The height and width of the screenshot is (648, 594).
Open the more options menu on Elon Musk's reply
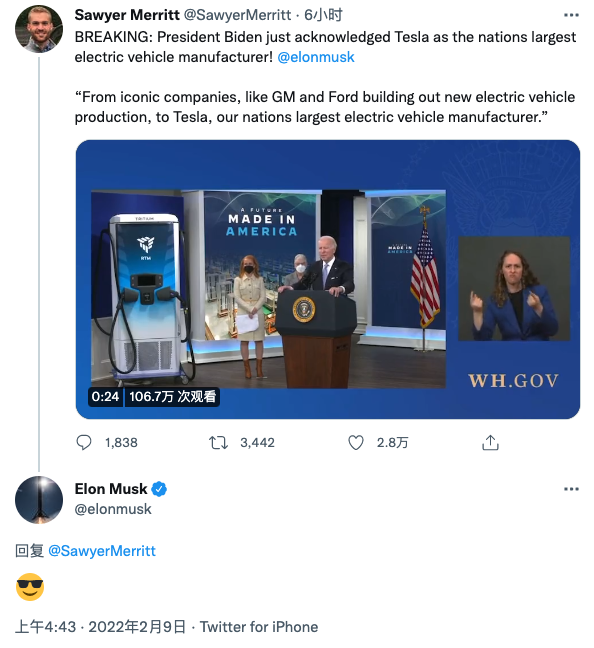[x=571, y=489]
